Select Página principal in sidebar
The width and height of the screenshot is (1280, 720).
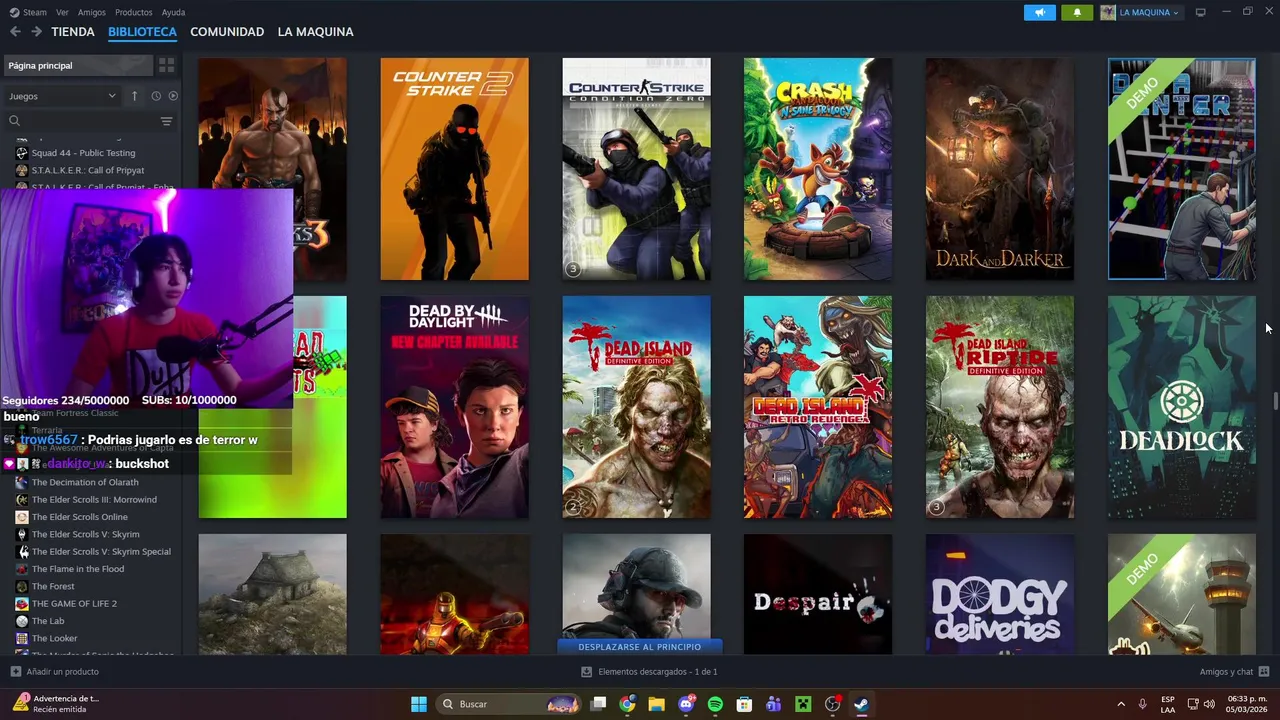(x=78, y=65)
